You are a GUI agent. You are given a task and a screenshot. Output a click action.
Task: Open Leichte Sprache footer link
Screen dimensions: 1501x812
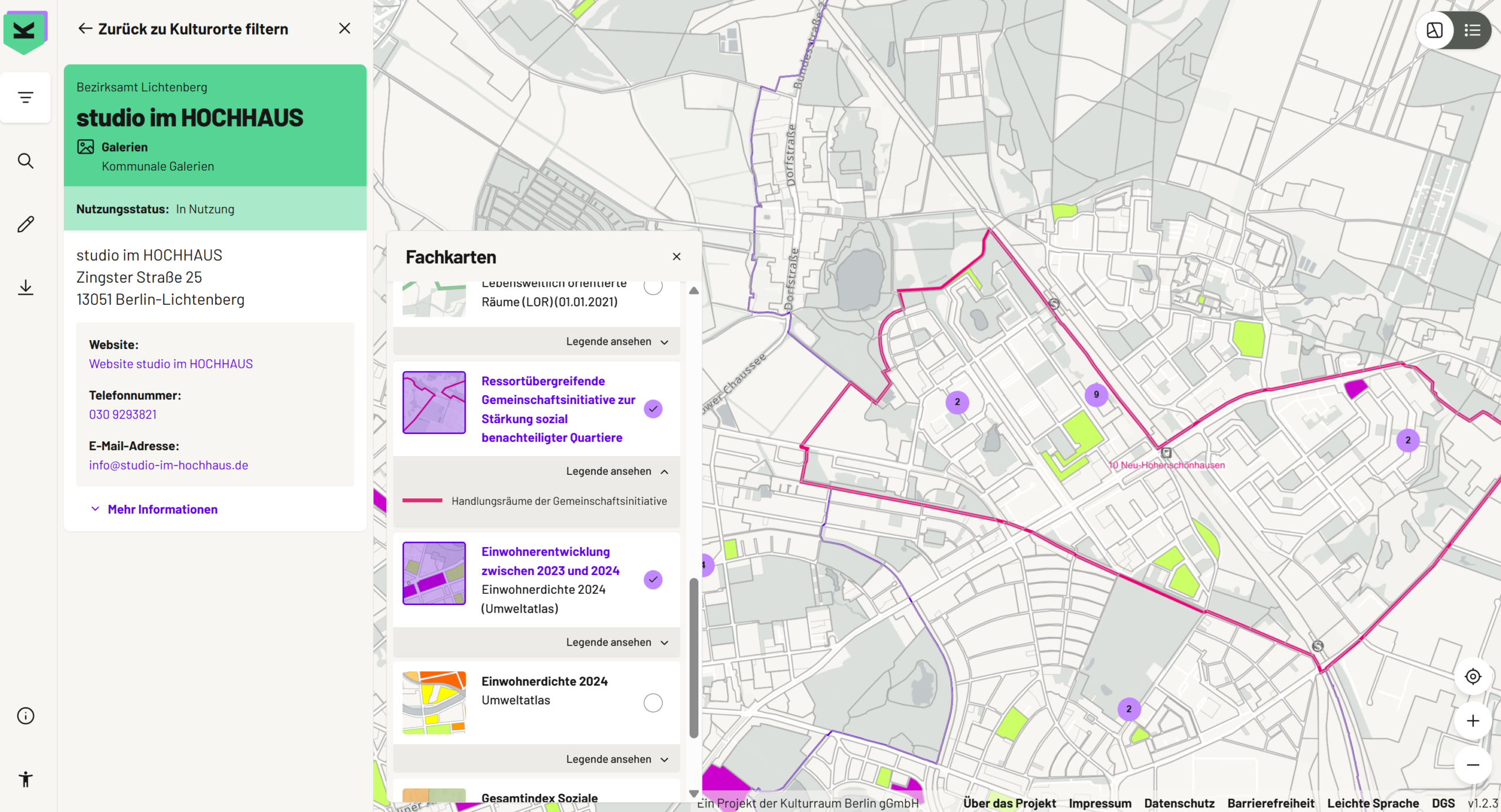[x=1373, y=803]
